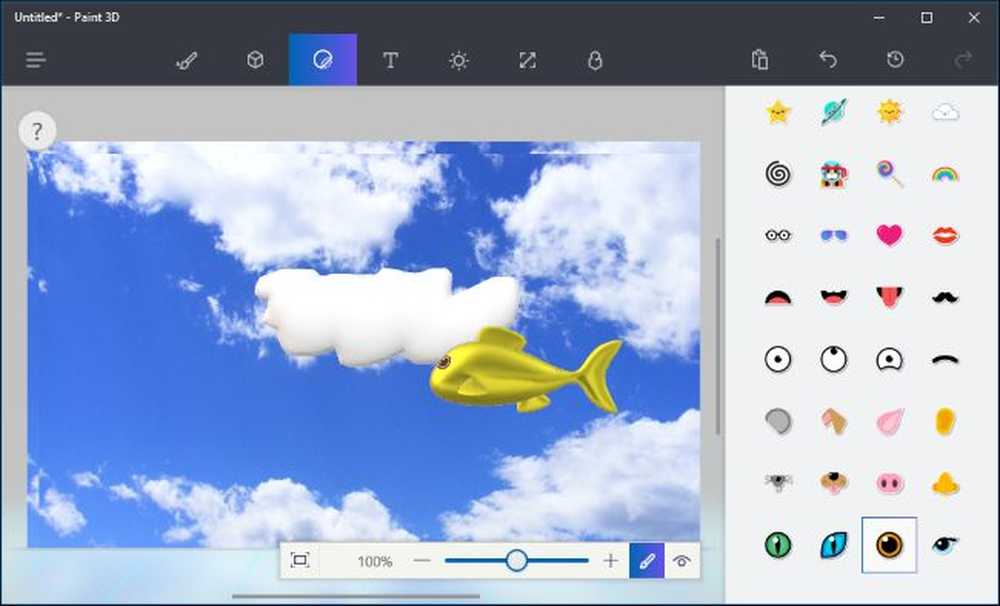Zoom out with the minus button
Image resolution: width=1000 pixels, height=606 pixels.
point(422,561)
